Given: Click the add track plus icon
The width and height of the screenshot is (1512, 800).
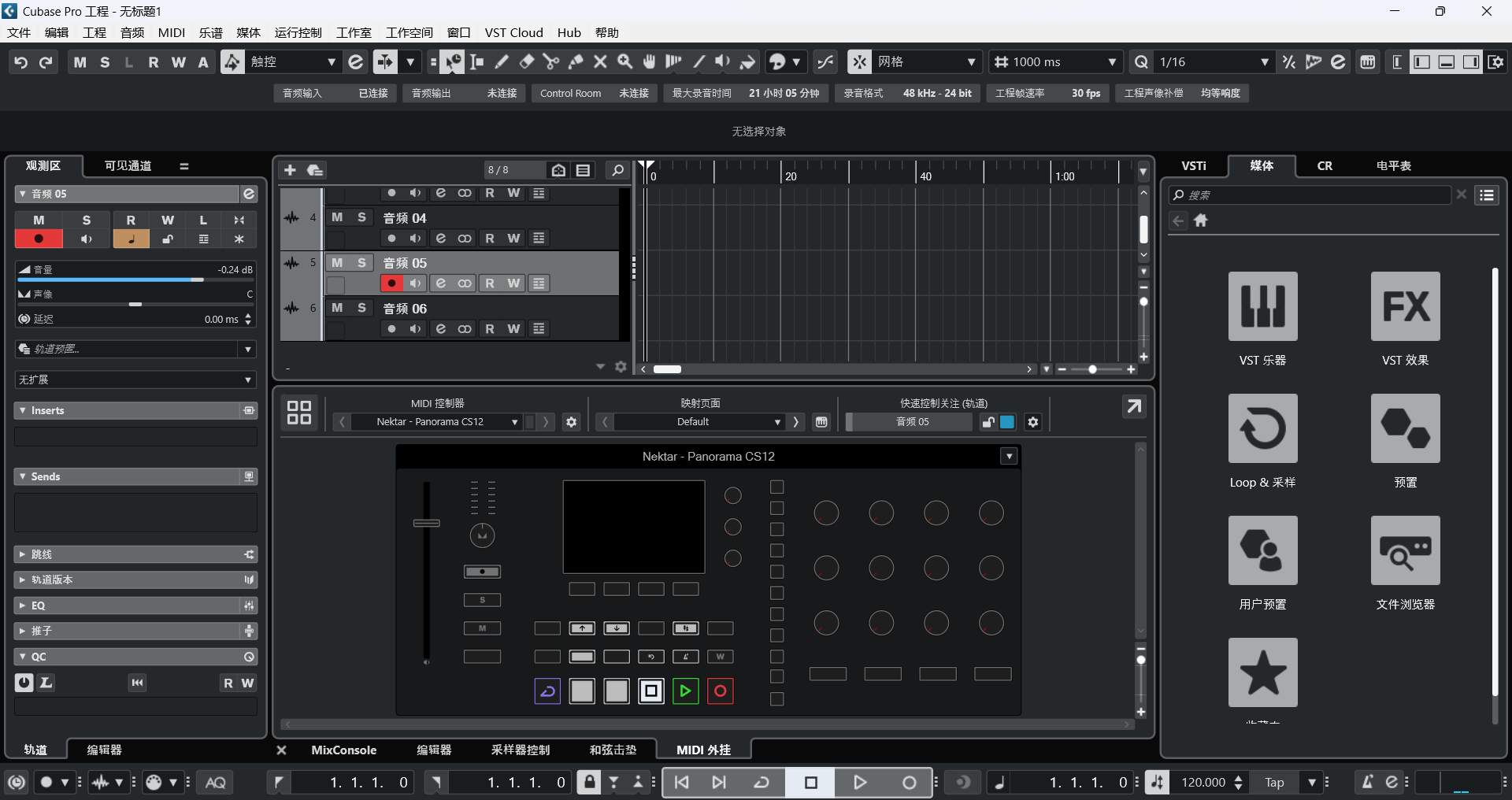Looking at the screenshot, I should click(x=290, y=170).
